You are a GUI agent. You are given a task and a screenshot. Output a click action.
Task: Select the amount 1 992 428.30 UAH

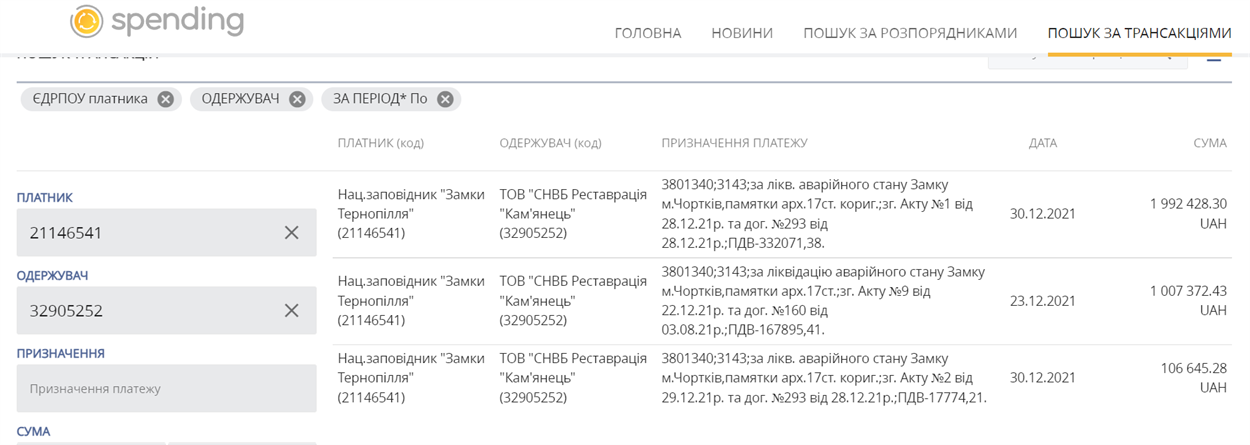(1188, 213)
